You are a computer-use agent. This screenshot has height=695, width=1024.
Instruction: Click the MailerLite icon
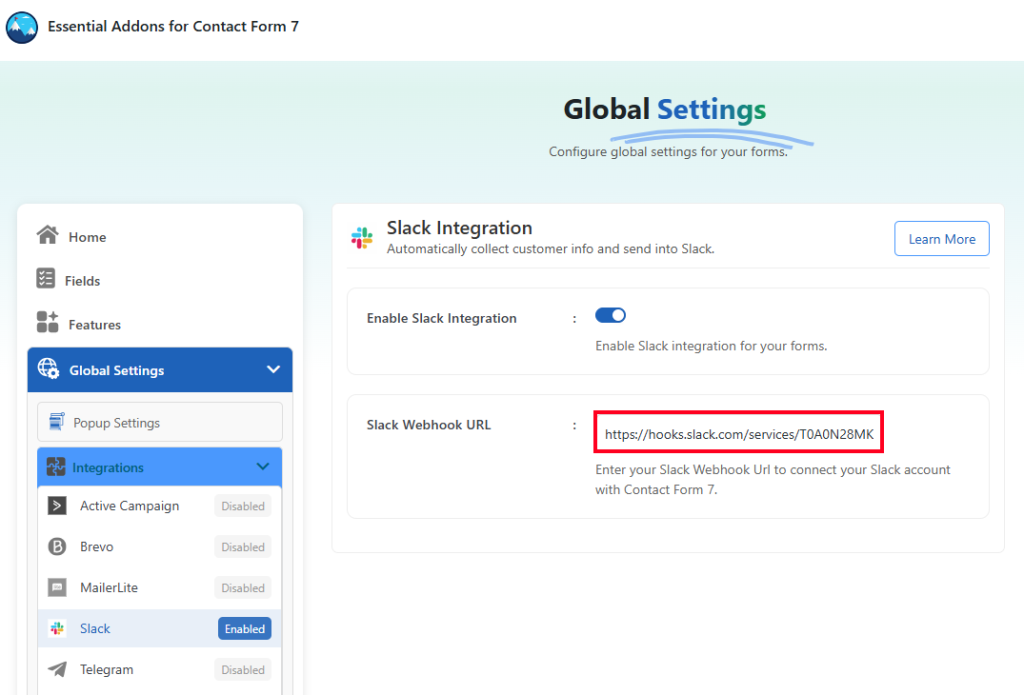tap(57, 587)
